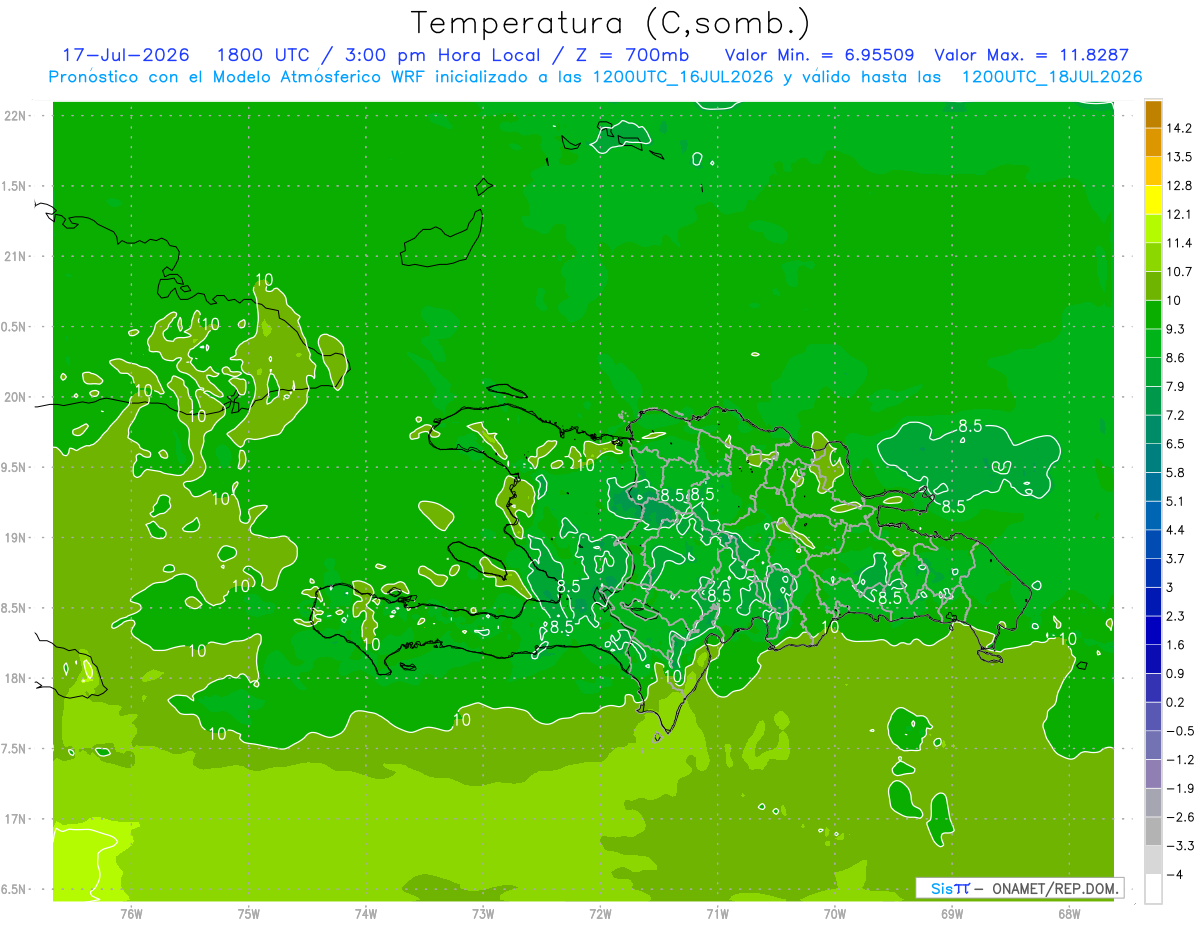Click the valid-until time '1200UTC_18JUL2026'
Image resolution: width=1200 pixels, height=927 pixels.
[x=1052, y=77]
